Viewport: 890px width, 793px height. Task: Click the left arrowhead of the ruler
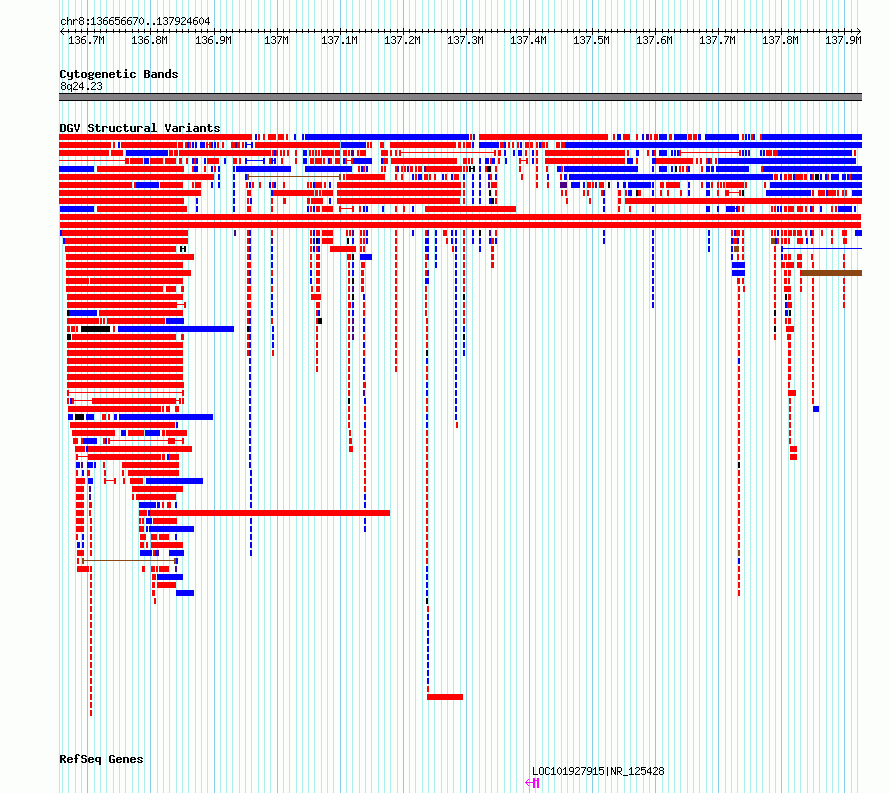tap(62, 31)
